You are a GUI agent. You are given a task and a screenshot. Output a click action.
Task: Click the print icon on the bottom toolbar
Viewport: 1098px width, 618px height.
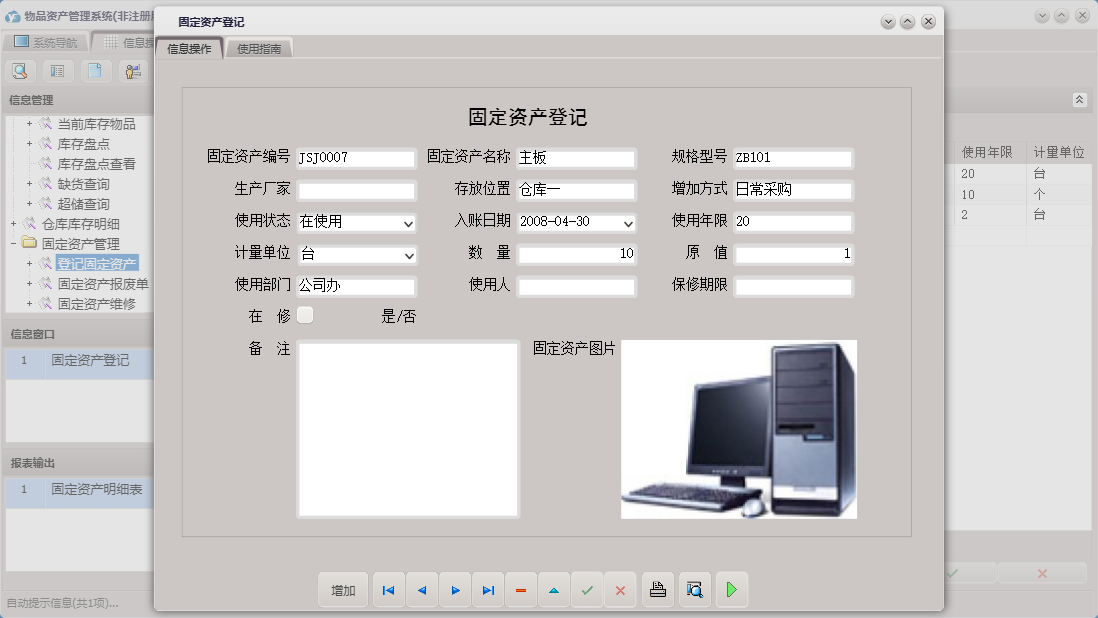[657, 590]
